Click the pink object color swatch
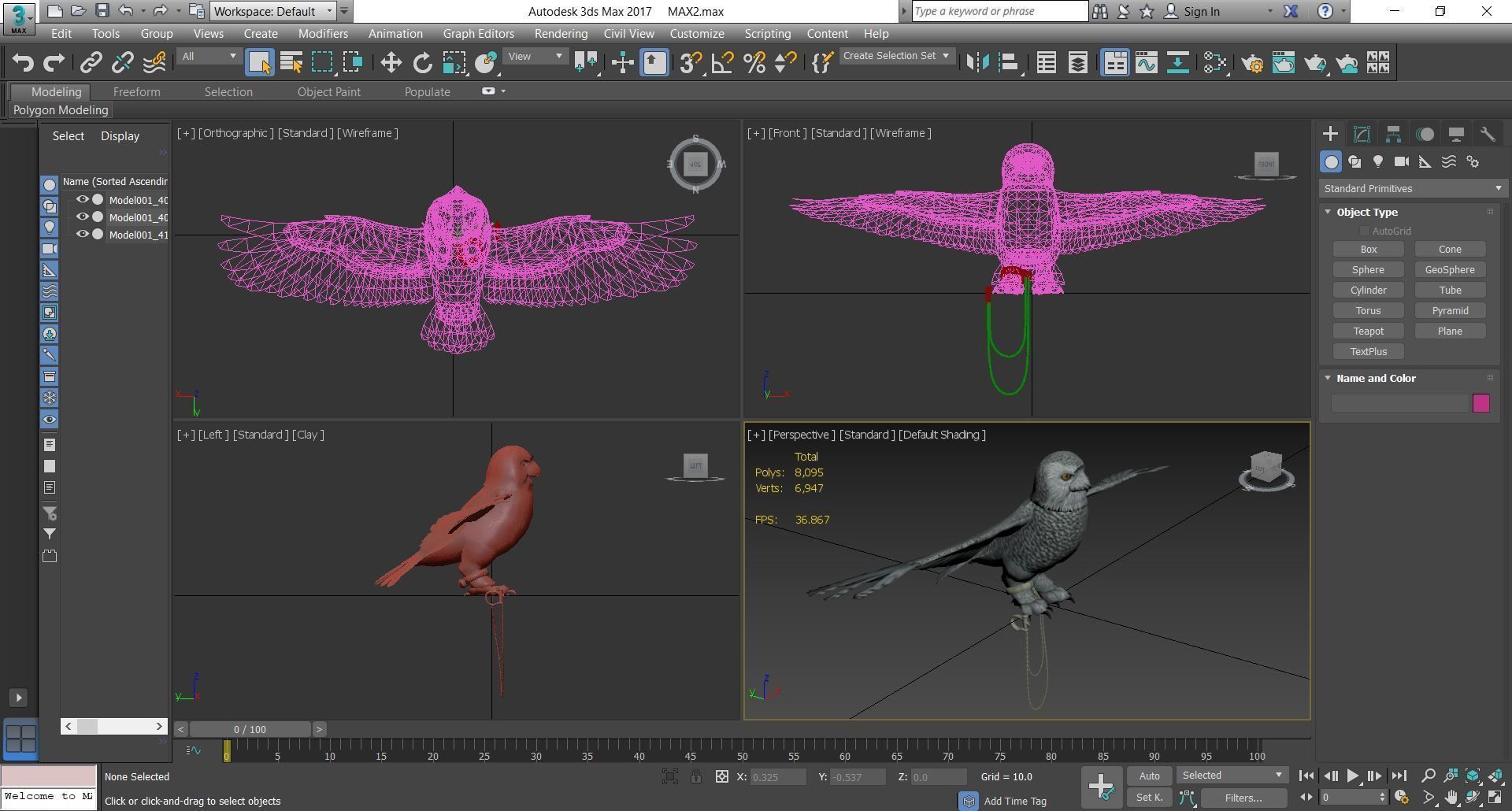 click(x=1480, y=403)
